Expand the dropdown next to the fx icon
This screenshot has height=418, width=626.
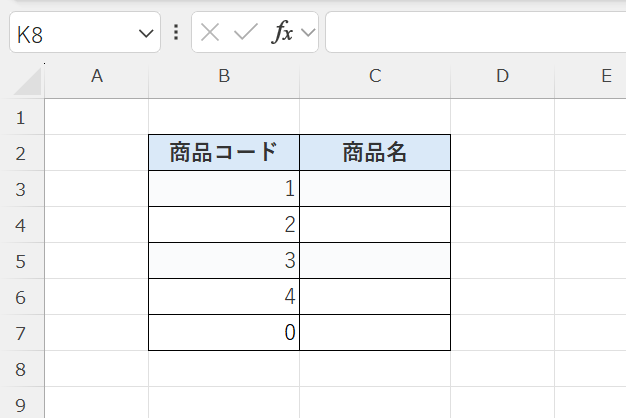[x=308, y=33]
